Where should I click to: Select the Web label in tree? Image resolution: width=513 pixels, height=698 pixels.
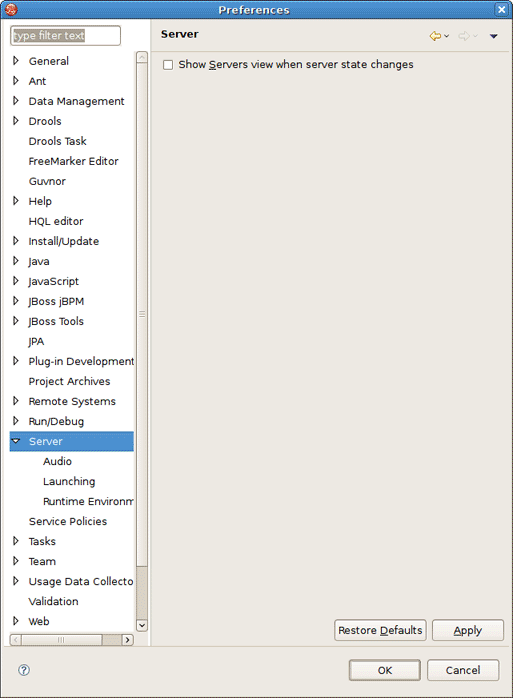(39, 621)
